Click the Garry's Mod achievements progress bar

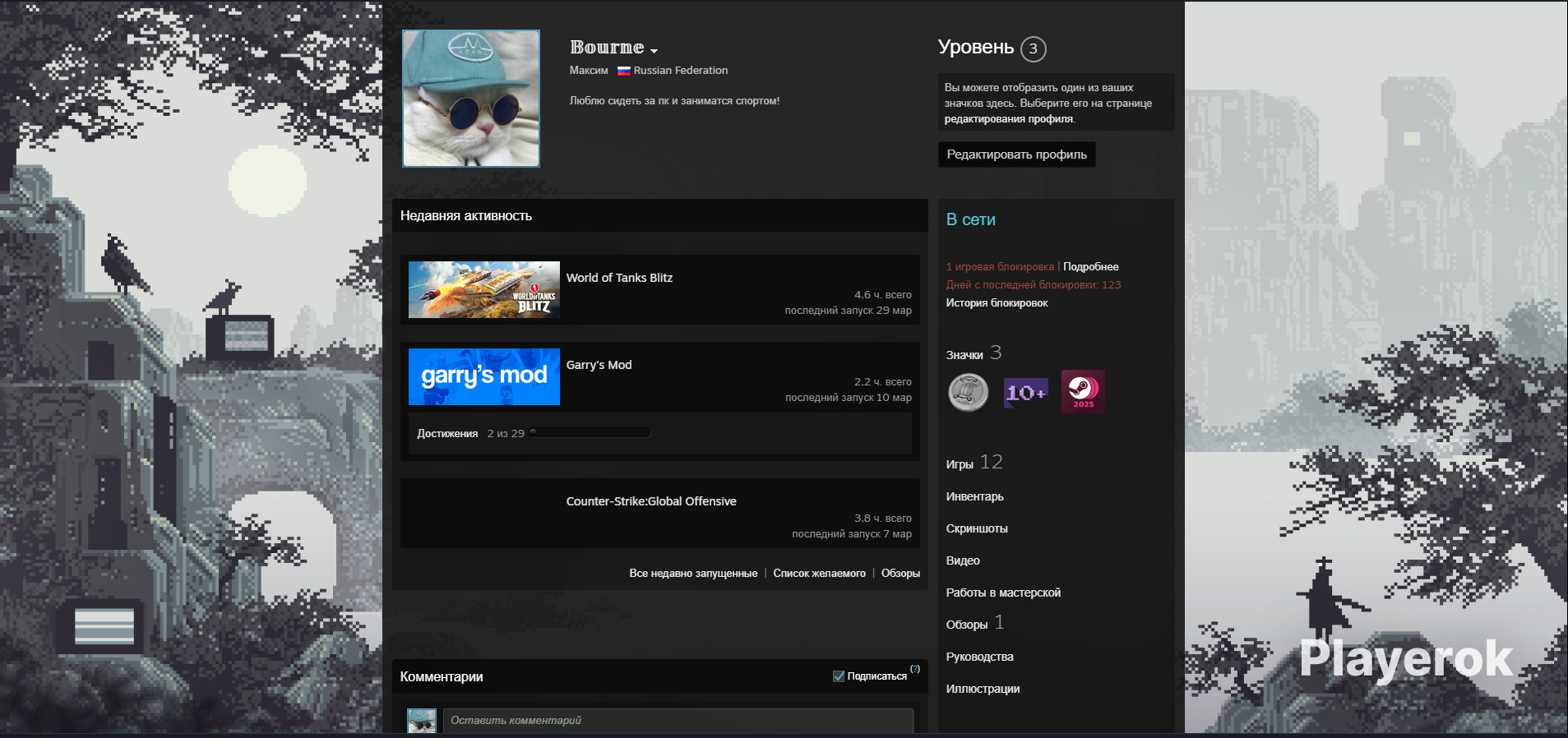click(590, 432)
